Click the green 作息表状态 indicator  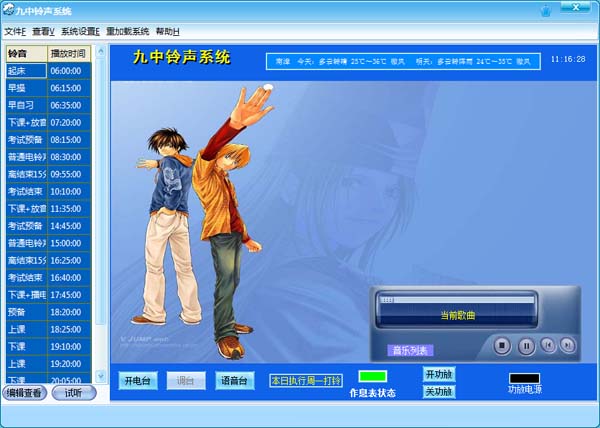pyautogui.click(x=373, y=376)
